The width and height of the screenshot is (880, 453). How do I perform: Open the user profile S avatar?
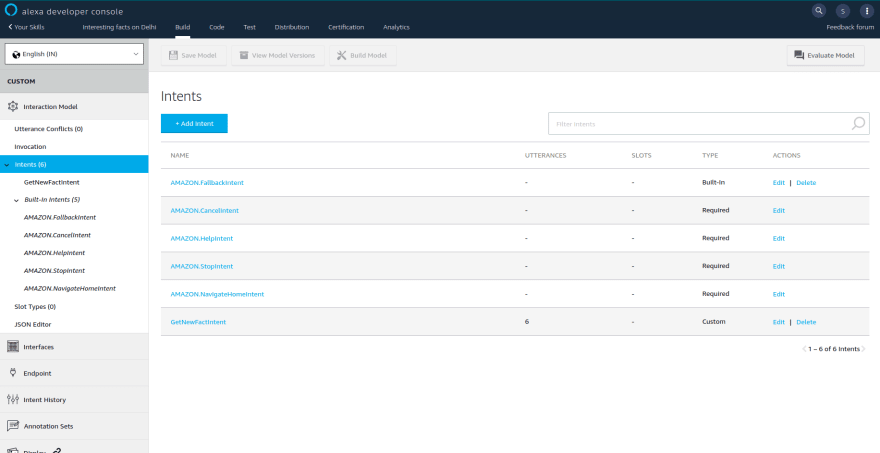pyautogui.click(x=843, y=11)
